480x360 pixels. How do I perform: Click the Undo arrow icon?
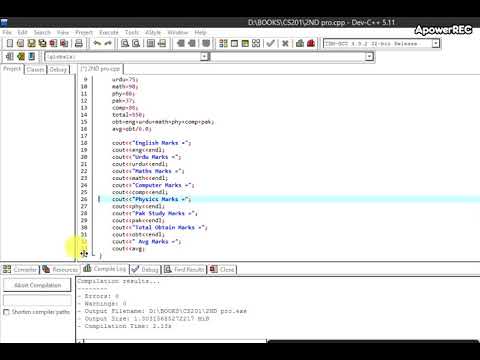[97, 43]
